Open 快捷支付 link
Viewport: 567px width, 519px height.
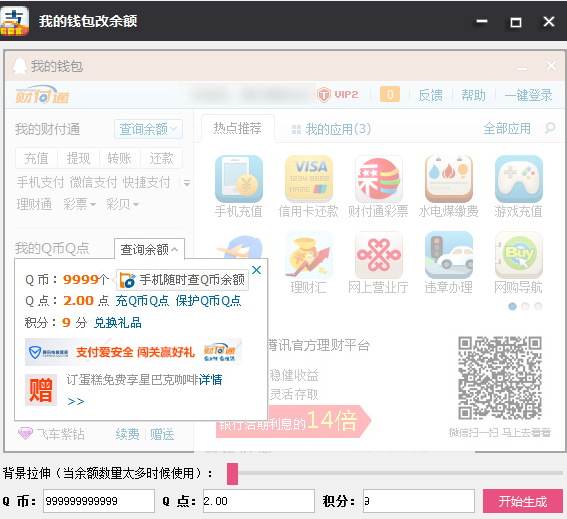pyautogui.click(x=146, y=182)
